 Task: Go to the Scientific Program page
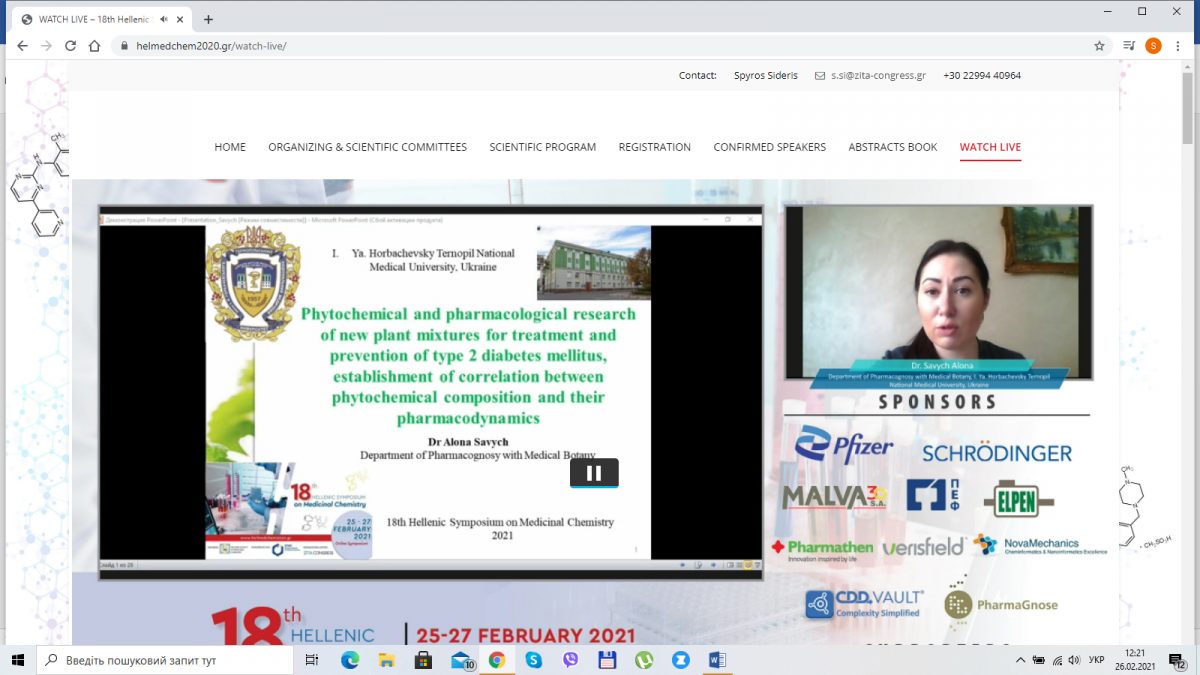(x=542, y=147)
